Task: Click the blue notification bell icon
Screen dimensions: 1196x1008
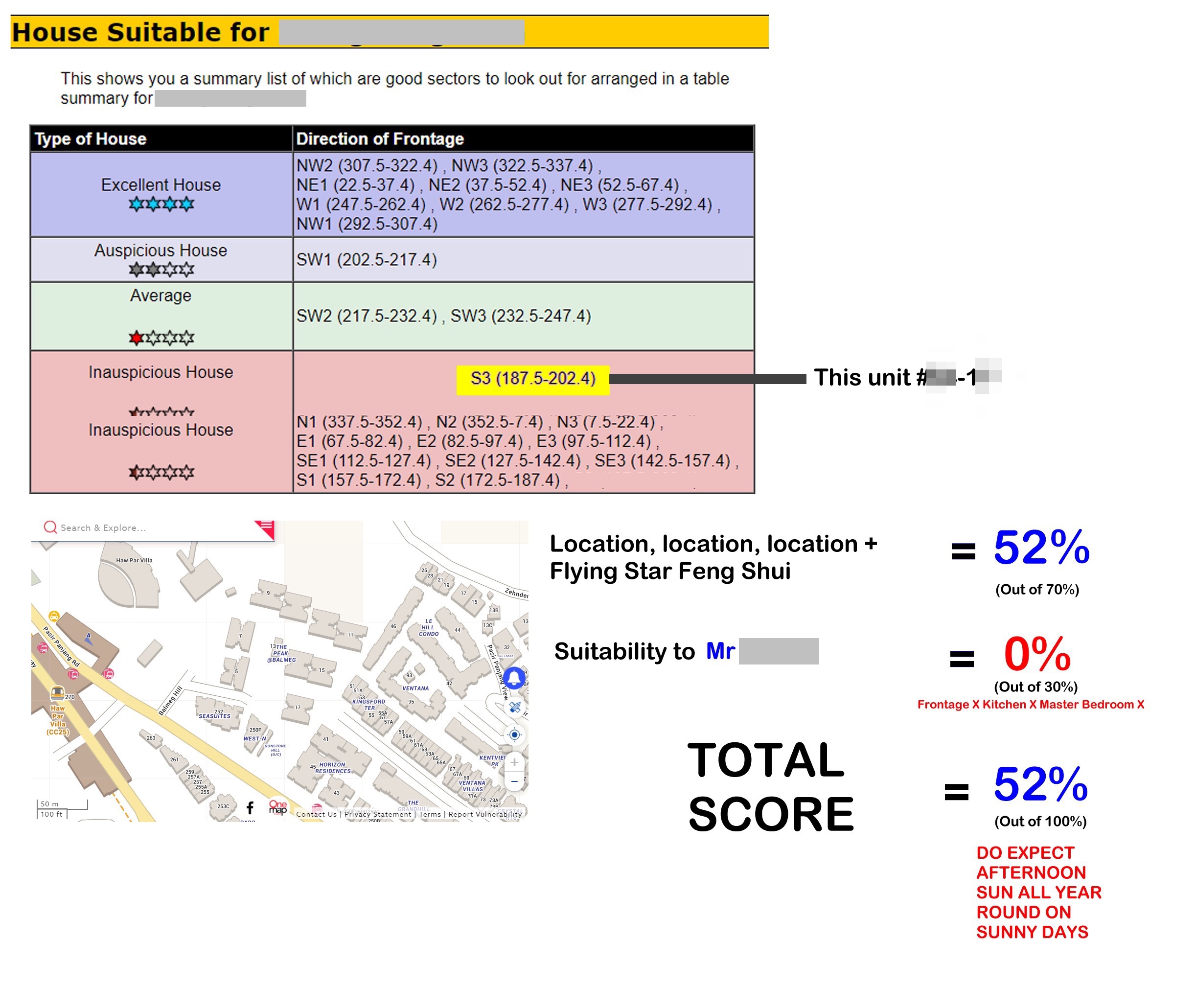Action: point(514,678)
